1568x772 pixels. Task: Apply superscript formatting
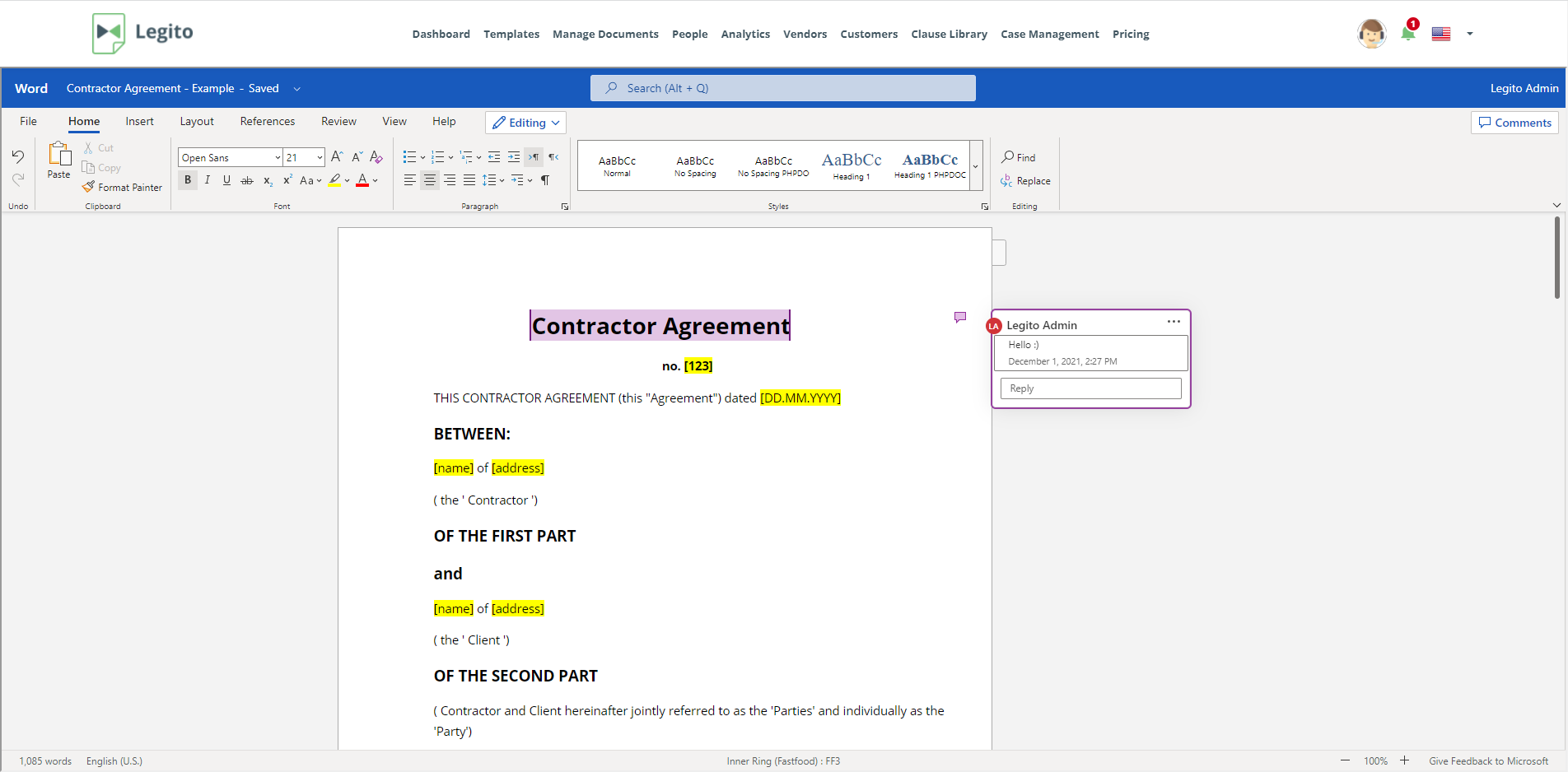(x=287, y=180)
